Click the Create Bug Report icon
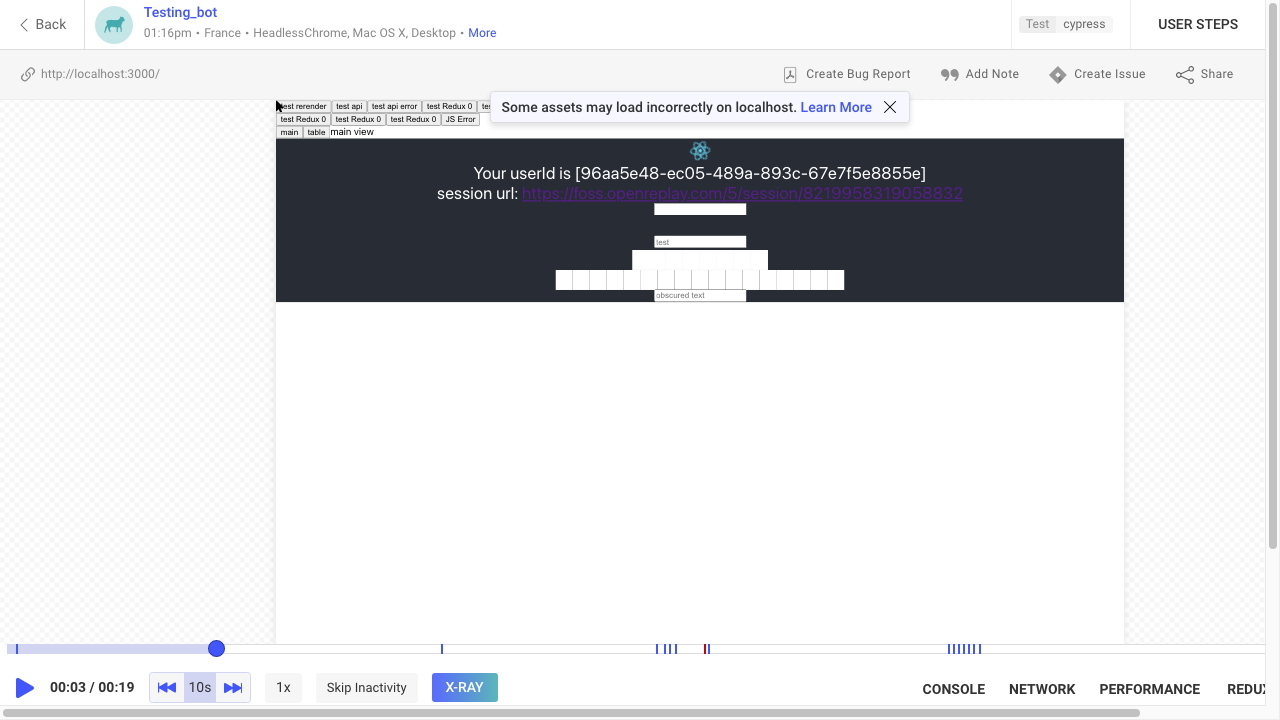The width and height of the screenshot is (1280, 720). (790, 74)
